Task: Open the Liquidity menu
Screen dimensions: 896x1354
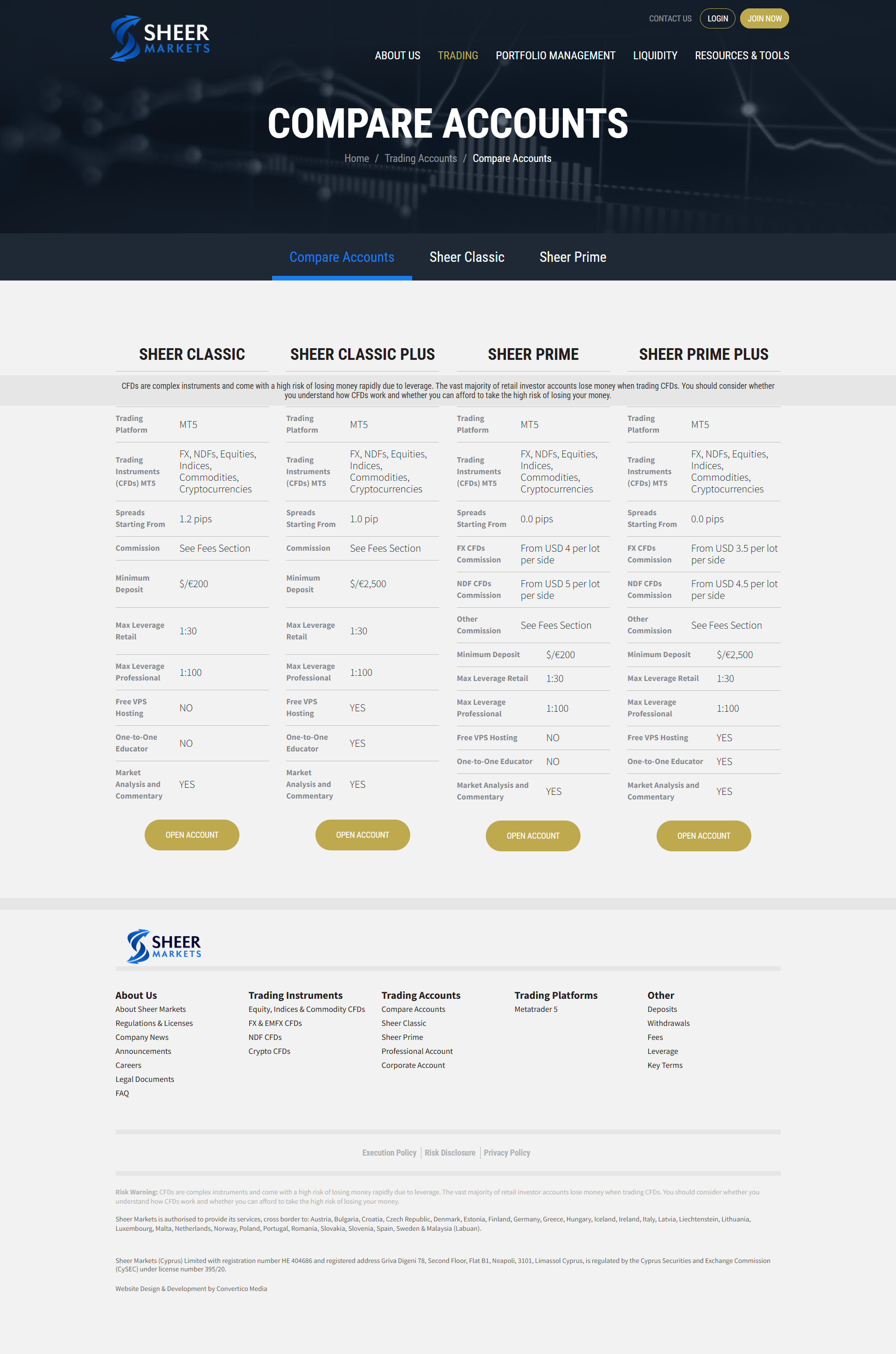Action: (x=655, y=56)
